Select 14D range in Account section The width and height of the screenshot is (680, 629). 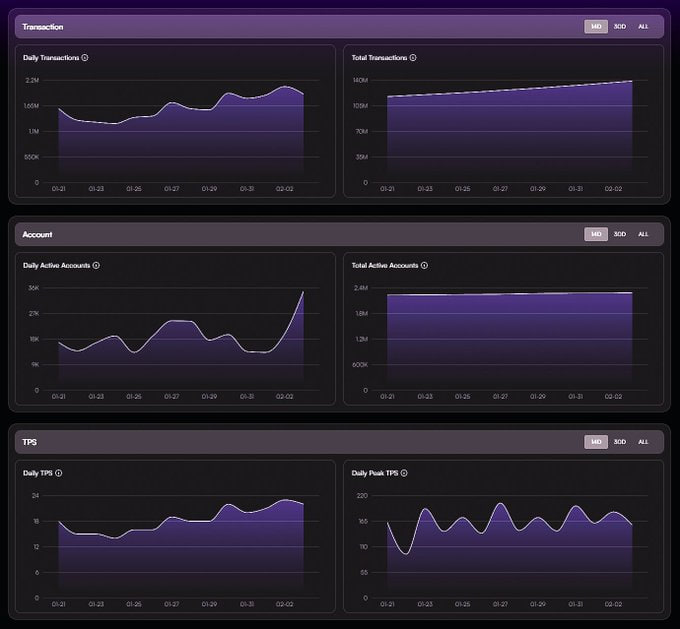tap(596, 234)
